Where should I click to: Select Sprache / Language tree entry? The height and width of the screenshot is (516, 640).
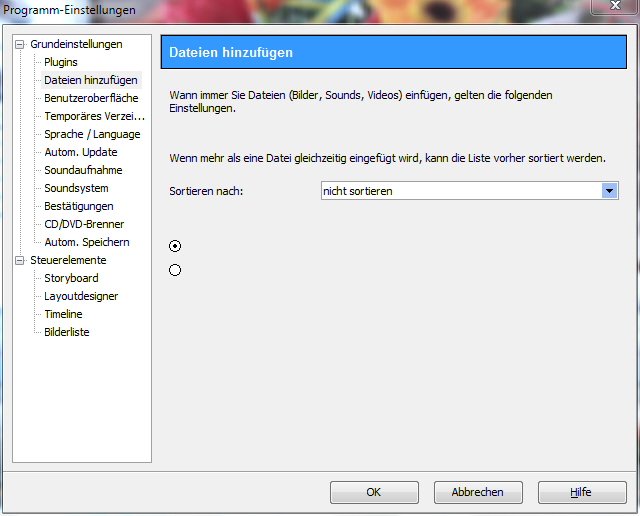[x=92, y=135]
